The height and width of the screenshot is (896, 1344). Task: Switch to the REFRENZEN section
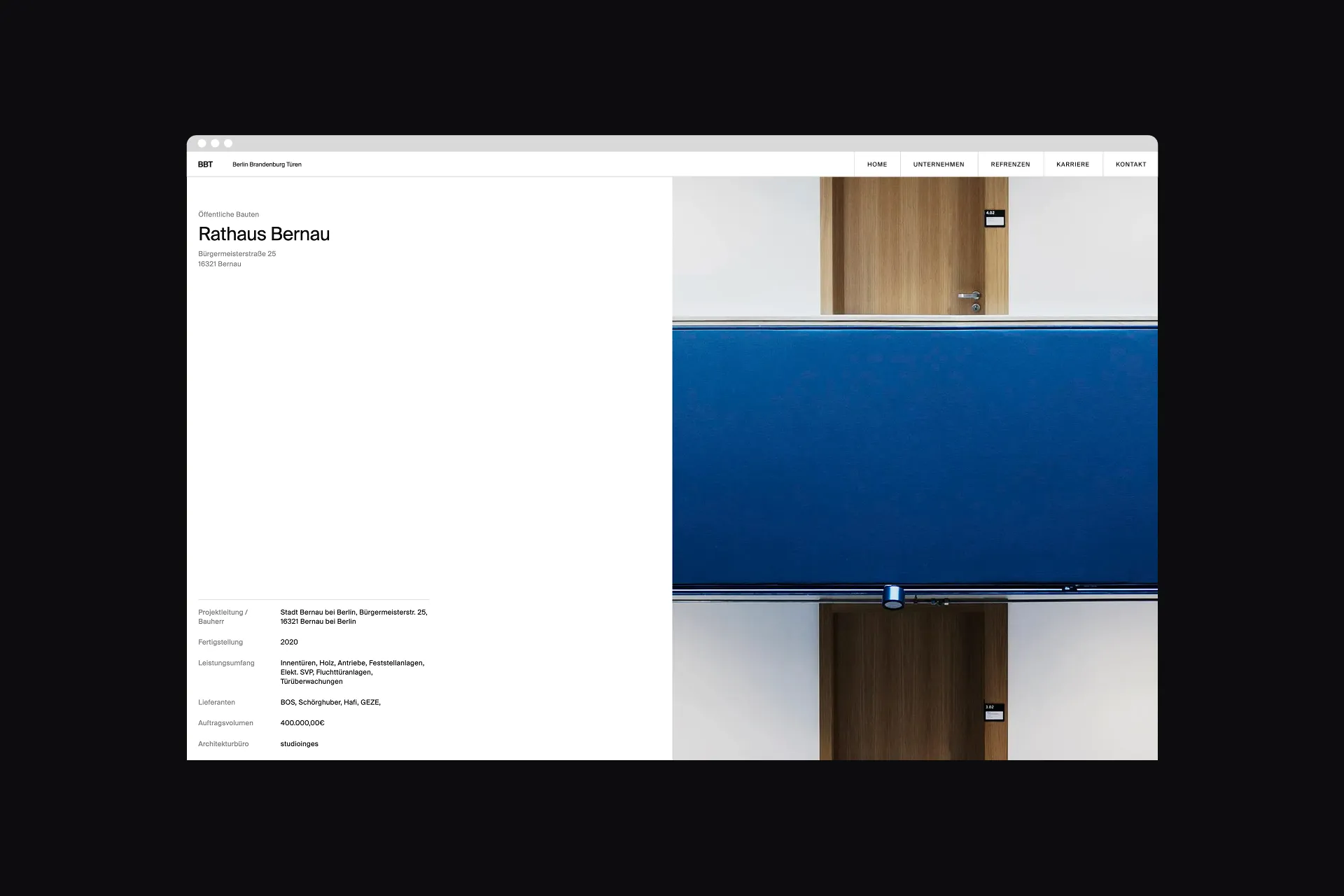coord(1010,164)
